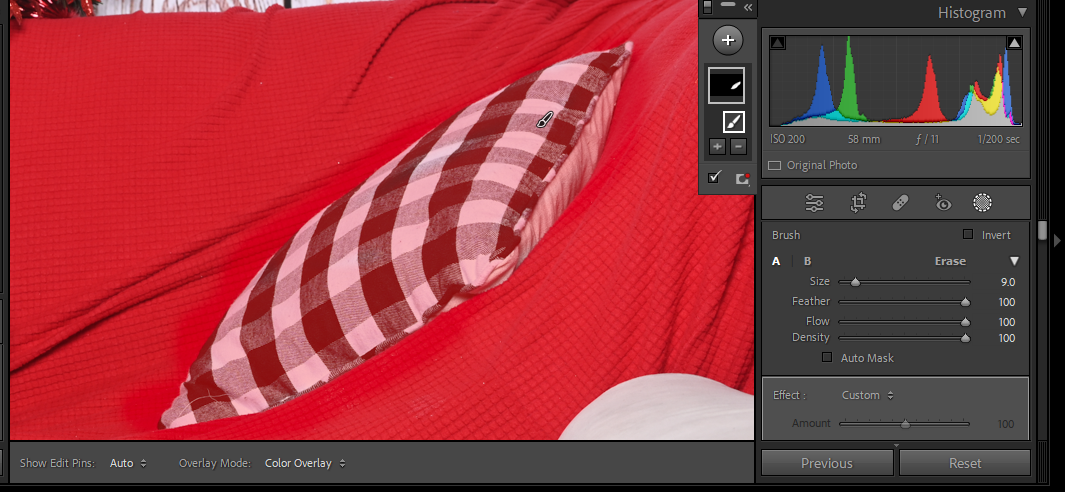Click the Density value 100

(1007, 338)
